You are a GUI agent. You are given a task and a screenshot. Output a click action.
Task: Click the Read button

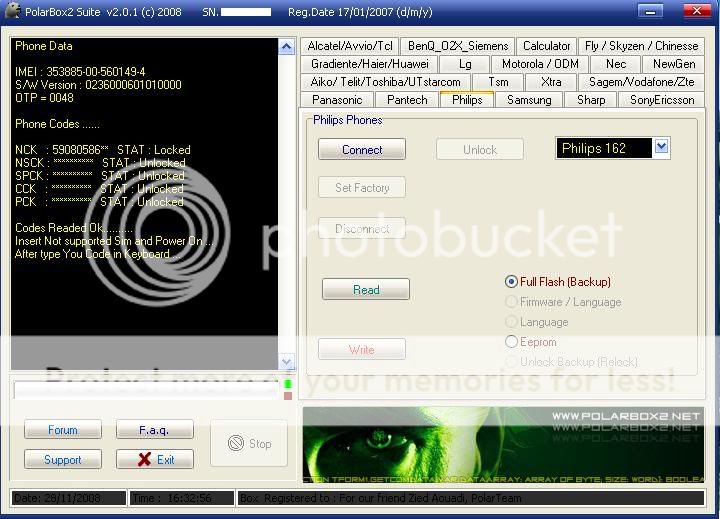click(366, 289)
